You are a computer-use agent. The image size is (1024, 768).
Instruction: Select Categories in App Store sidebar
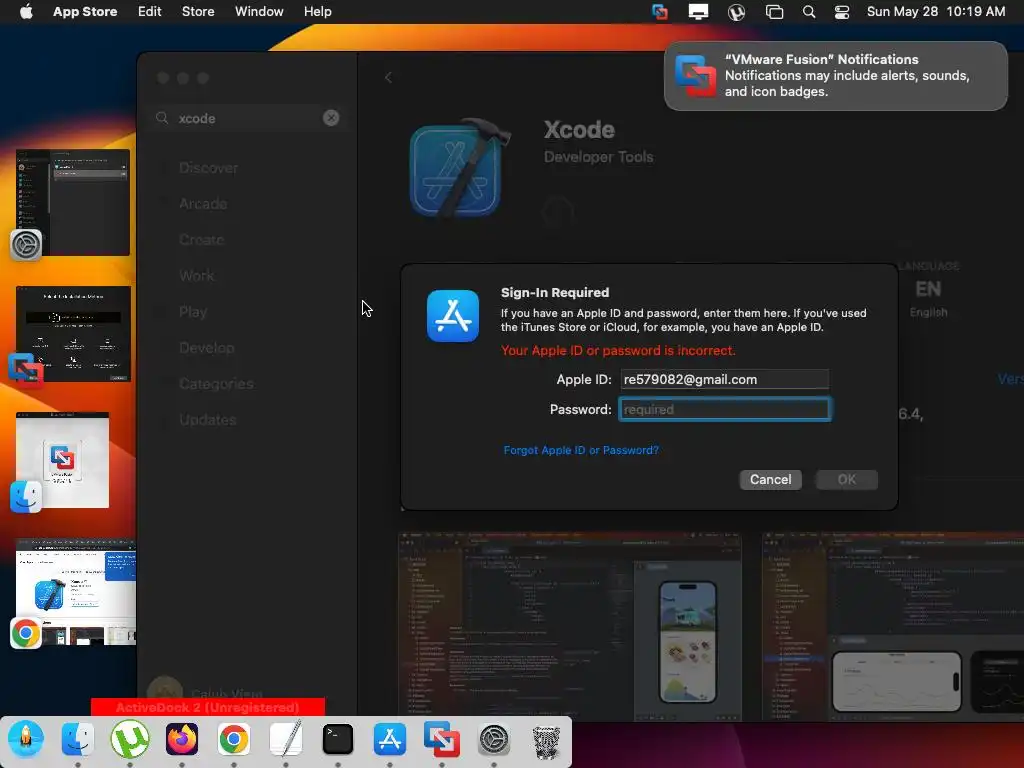click(x=216, y=384)
